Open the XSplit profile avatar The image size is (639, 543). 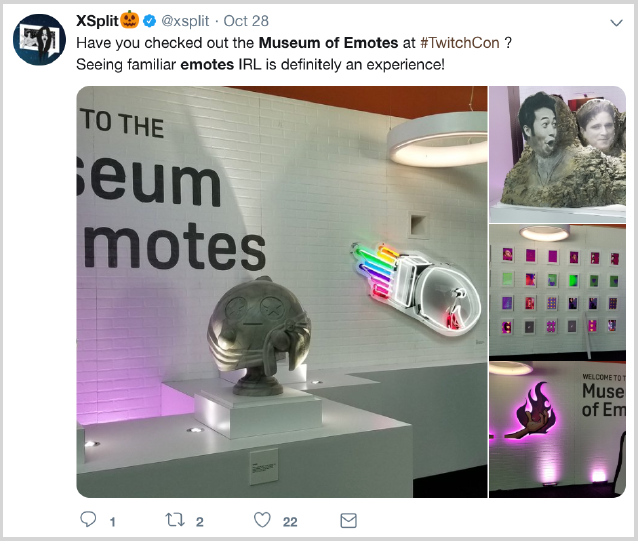[x=39, y=40]
